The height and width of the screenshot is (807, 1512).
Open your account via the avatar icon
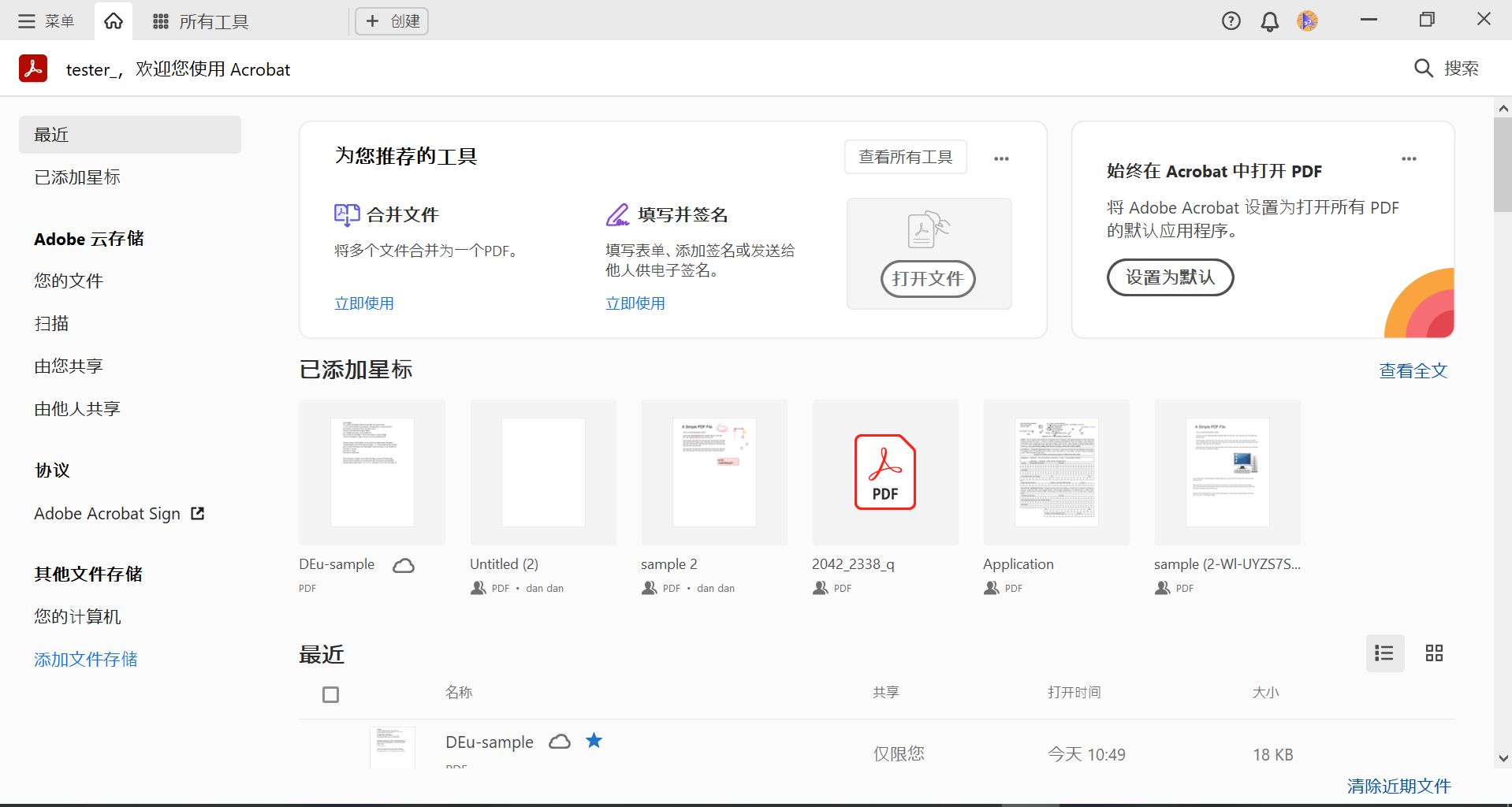click(x=1306, y=20)
